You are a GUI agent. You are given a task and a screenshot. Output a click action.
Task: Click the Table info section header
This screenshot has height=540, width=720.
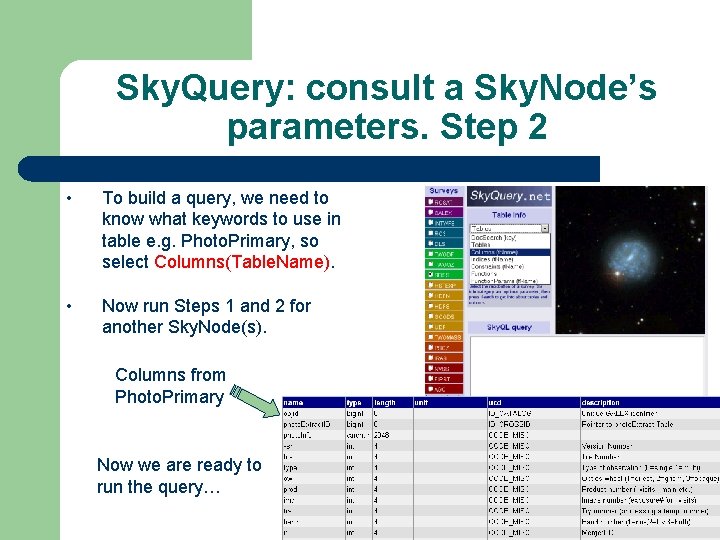pyautogui.click(x=509, y=214)
